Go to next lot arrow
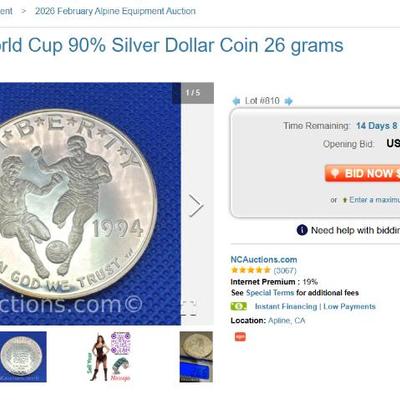 (289, 101)
